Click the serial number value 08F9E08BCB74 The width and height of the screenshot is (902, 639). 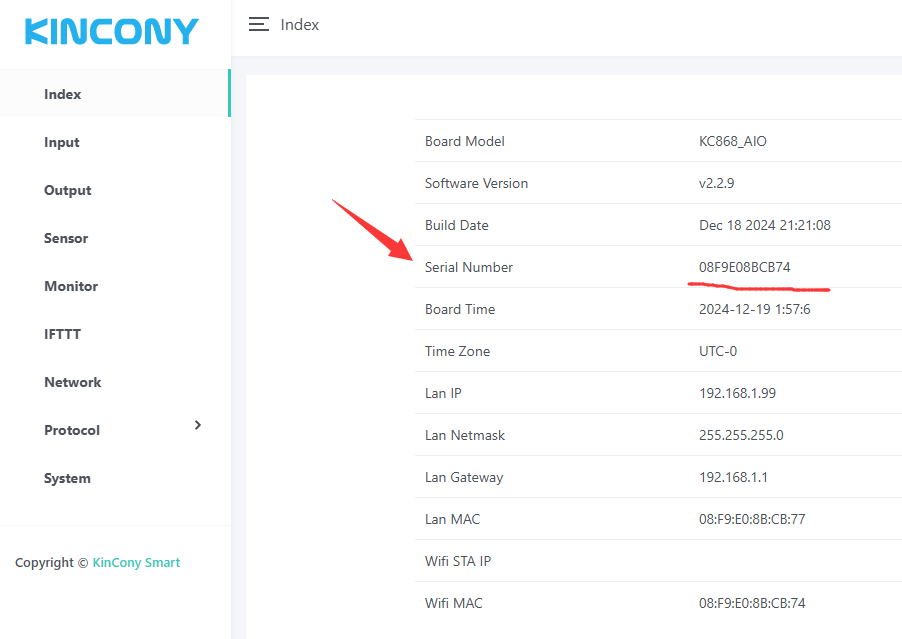click(x=745, y=267)
